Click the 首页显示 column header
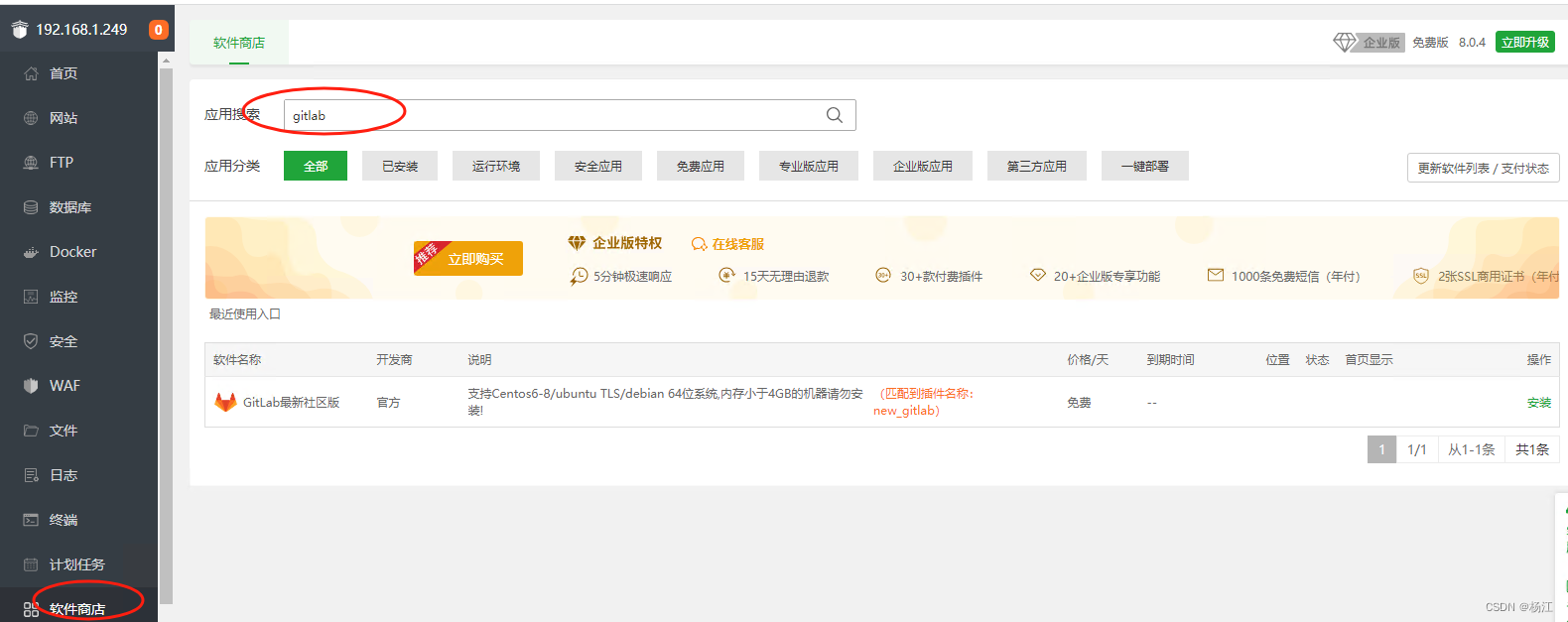The width and height of the screenshot is (1568, 622). 1370,359
